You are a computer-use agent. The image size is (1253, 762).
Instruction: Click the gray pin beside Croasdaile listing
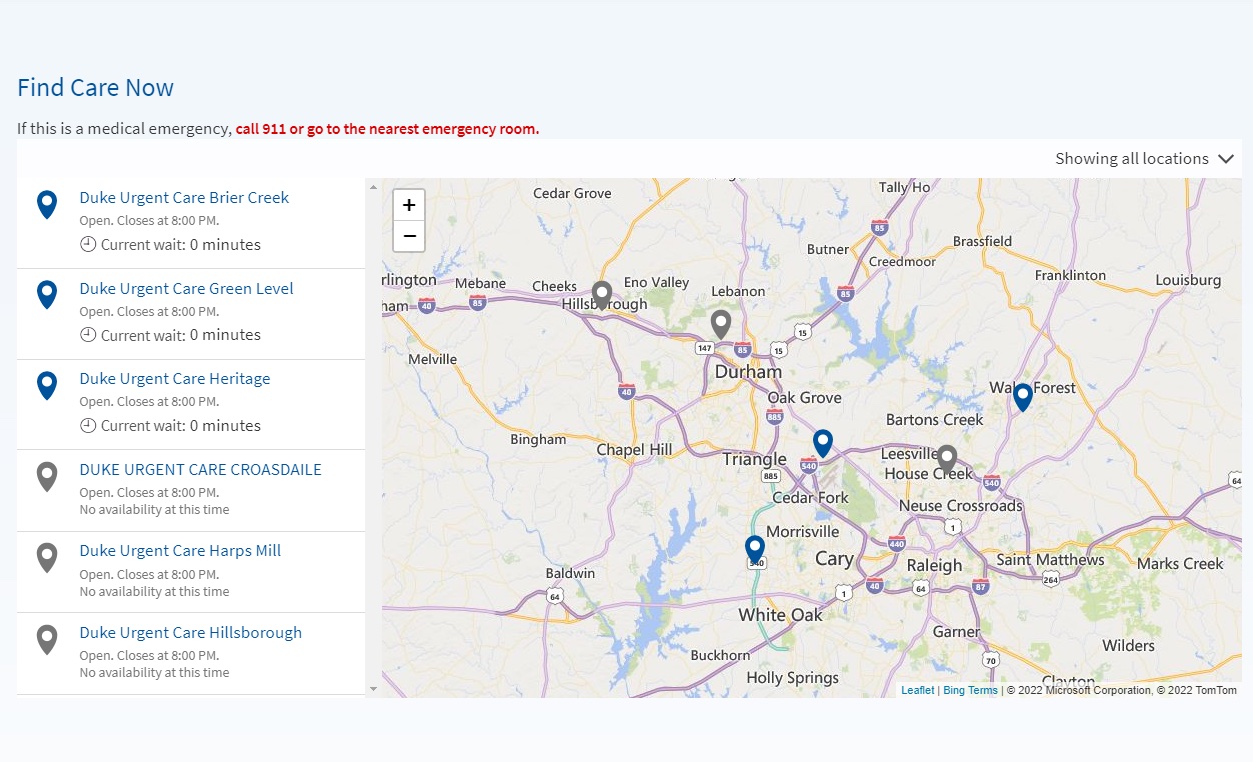[47, 476]
